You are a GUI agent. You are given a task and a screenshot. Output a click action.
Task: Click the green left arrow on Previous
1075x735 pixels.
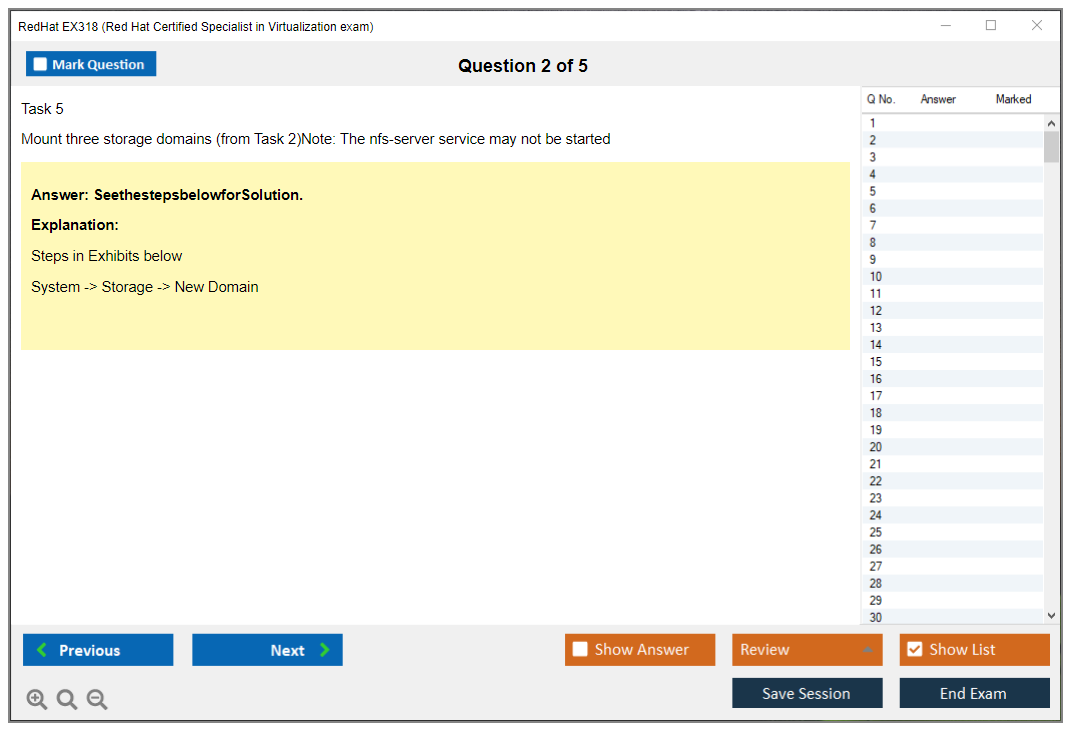pyautogui.click(x=42, y=650)
